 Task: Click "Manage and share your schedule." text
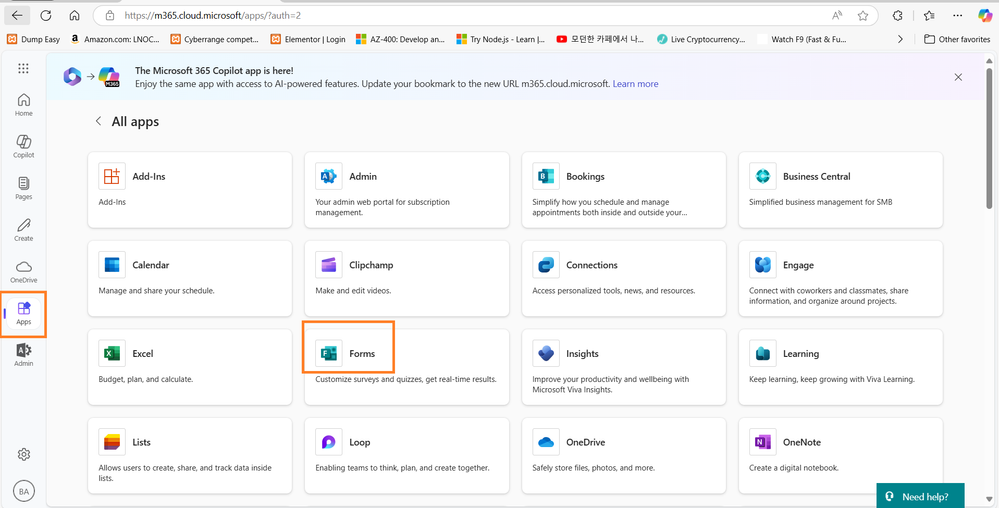157,290
